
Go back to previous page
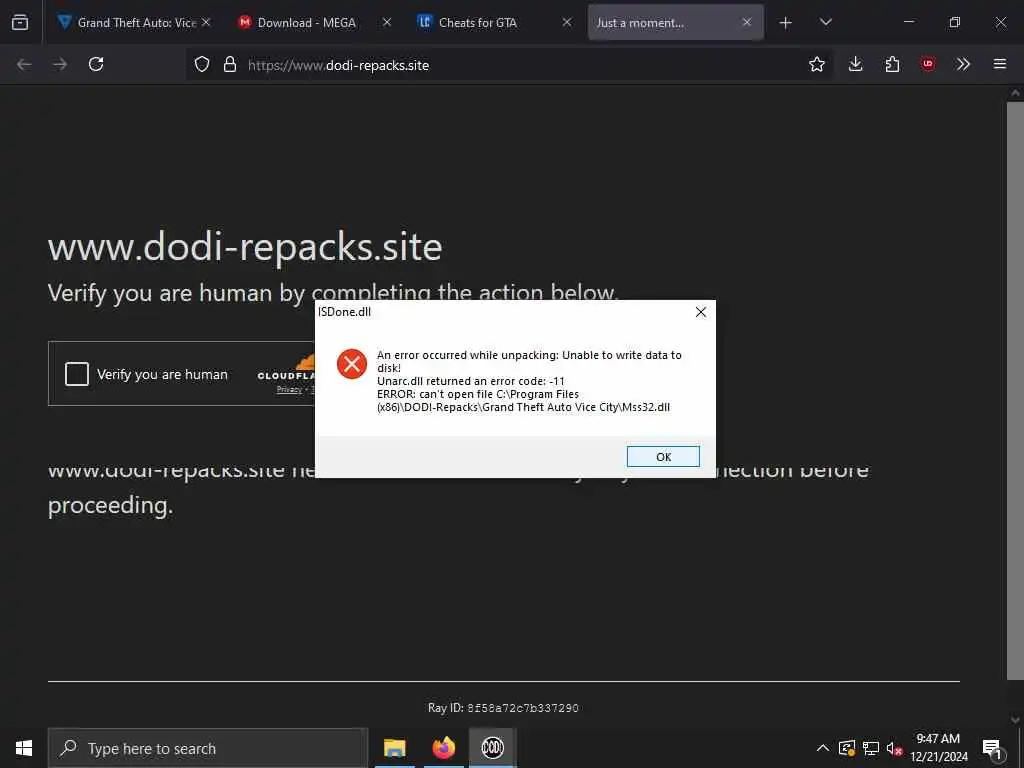(24, 64)
